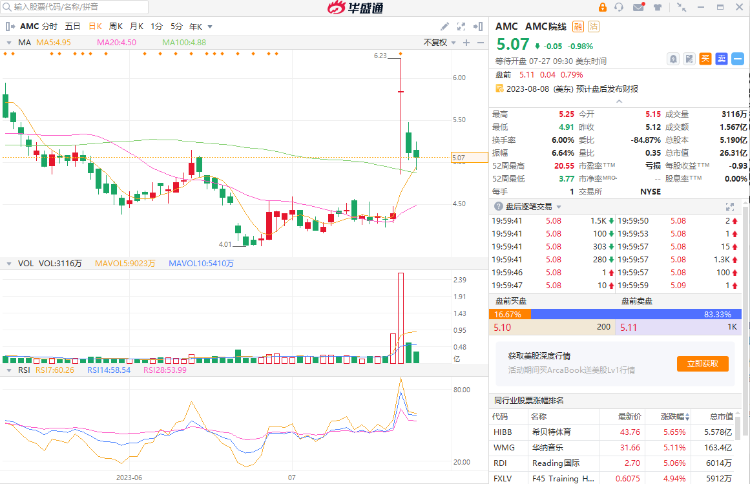Open the chart in fullscreen mode
The height and width of the screenshot is (484, 750).
(x=461, y=26)
